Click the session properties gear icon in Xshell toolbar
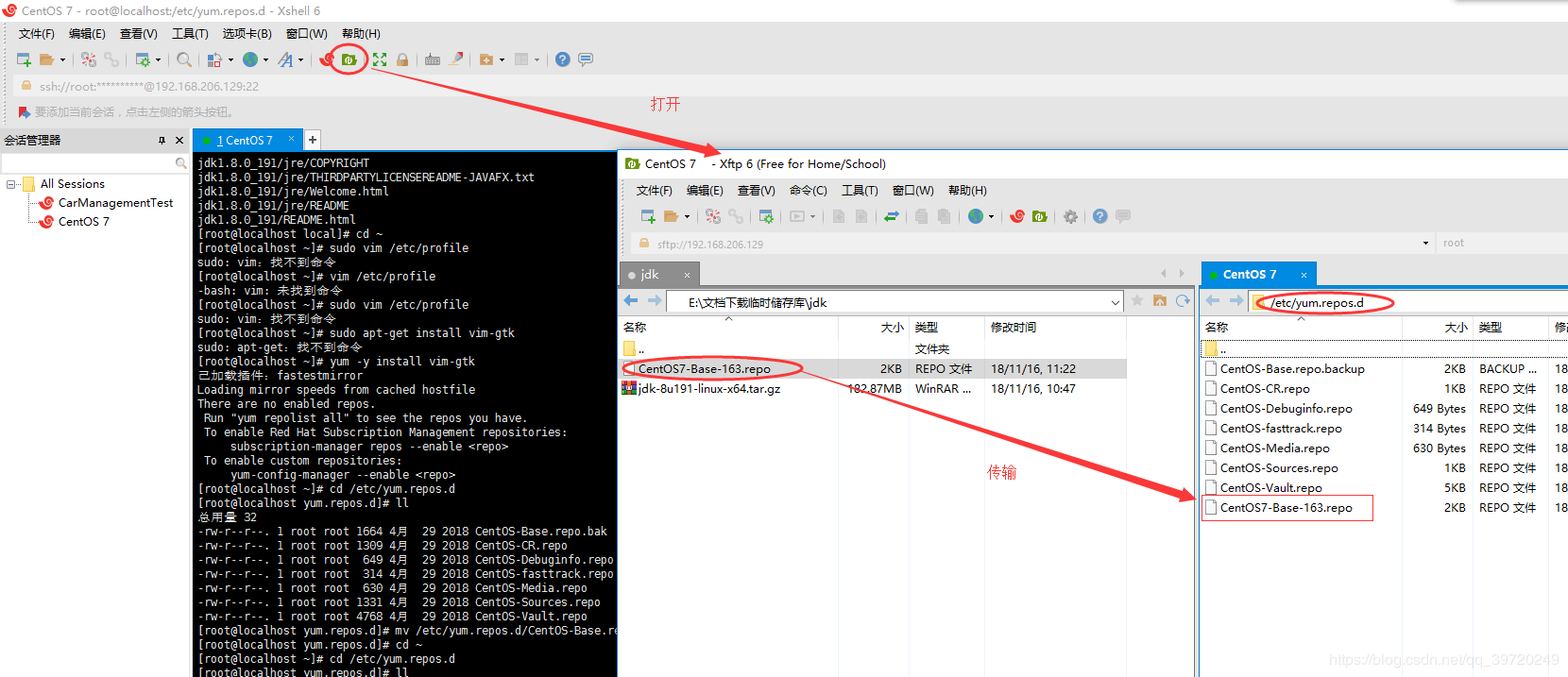Screen dimensions: 1568x677 point(143,59)
